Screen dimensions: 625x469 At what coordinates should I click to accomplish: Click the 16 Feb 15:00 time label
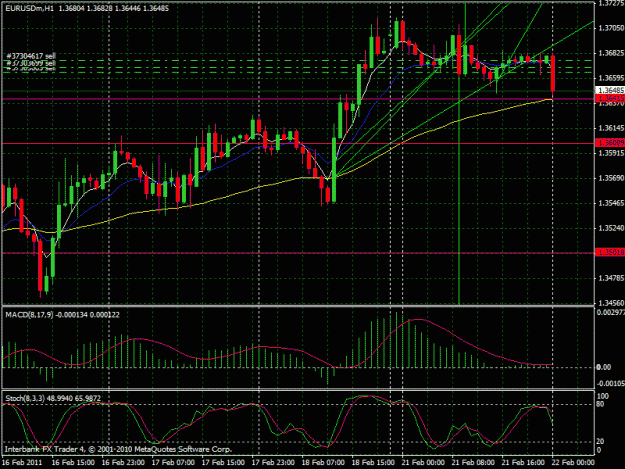point(73,463)
